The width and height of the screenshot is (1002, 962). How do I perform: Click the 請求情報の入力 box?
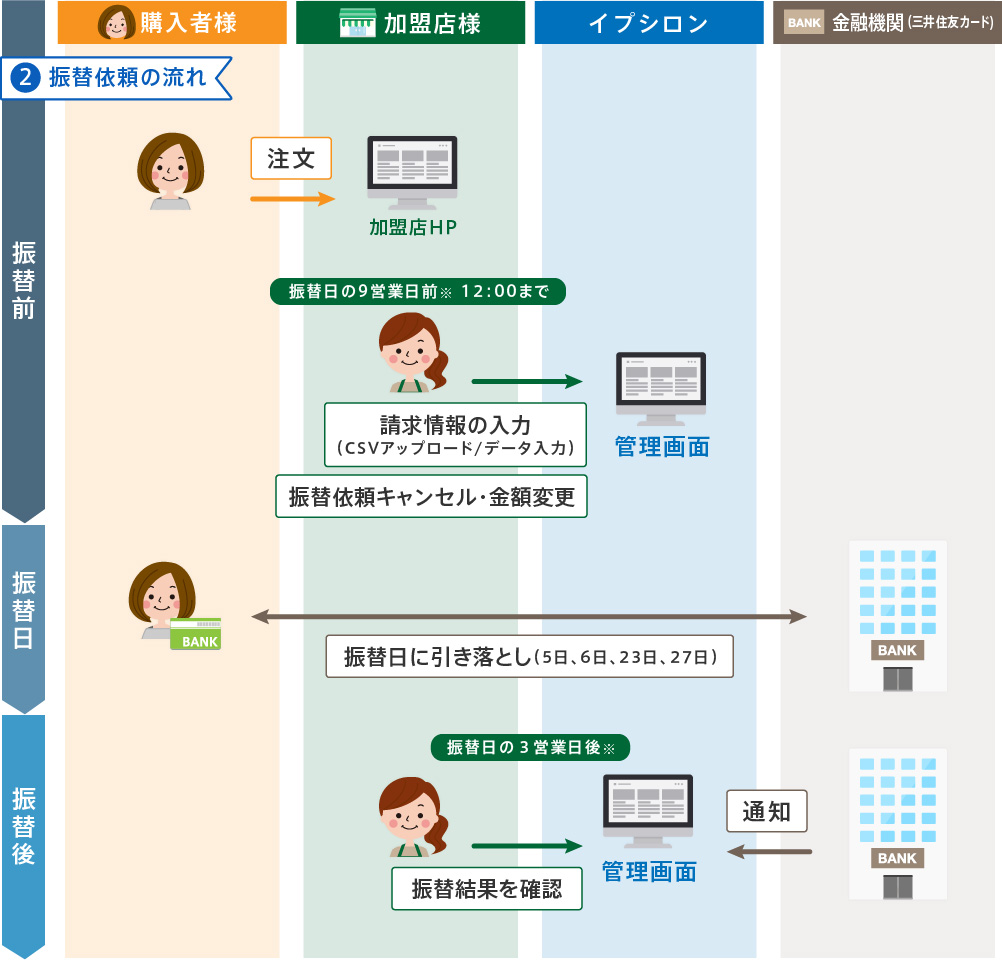coord(455,434)
